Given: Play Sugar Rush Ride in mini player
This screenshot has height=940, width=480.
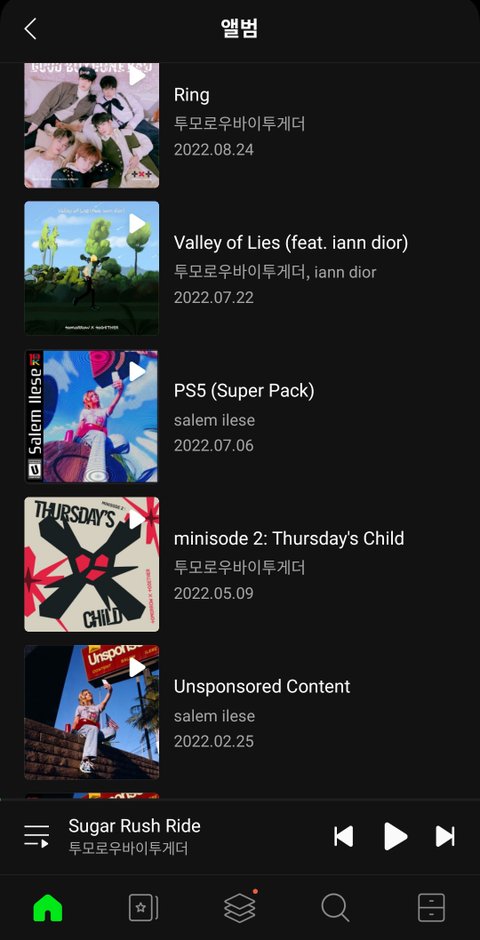Looking at the screenshot, I should (396, 836).
